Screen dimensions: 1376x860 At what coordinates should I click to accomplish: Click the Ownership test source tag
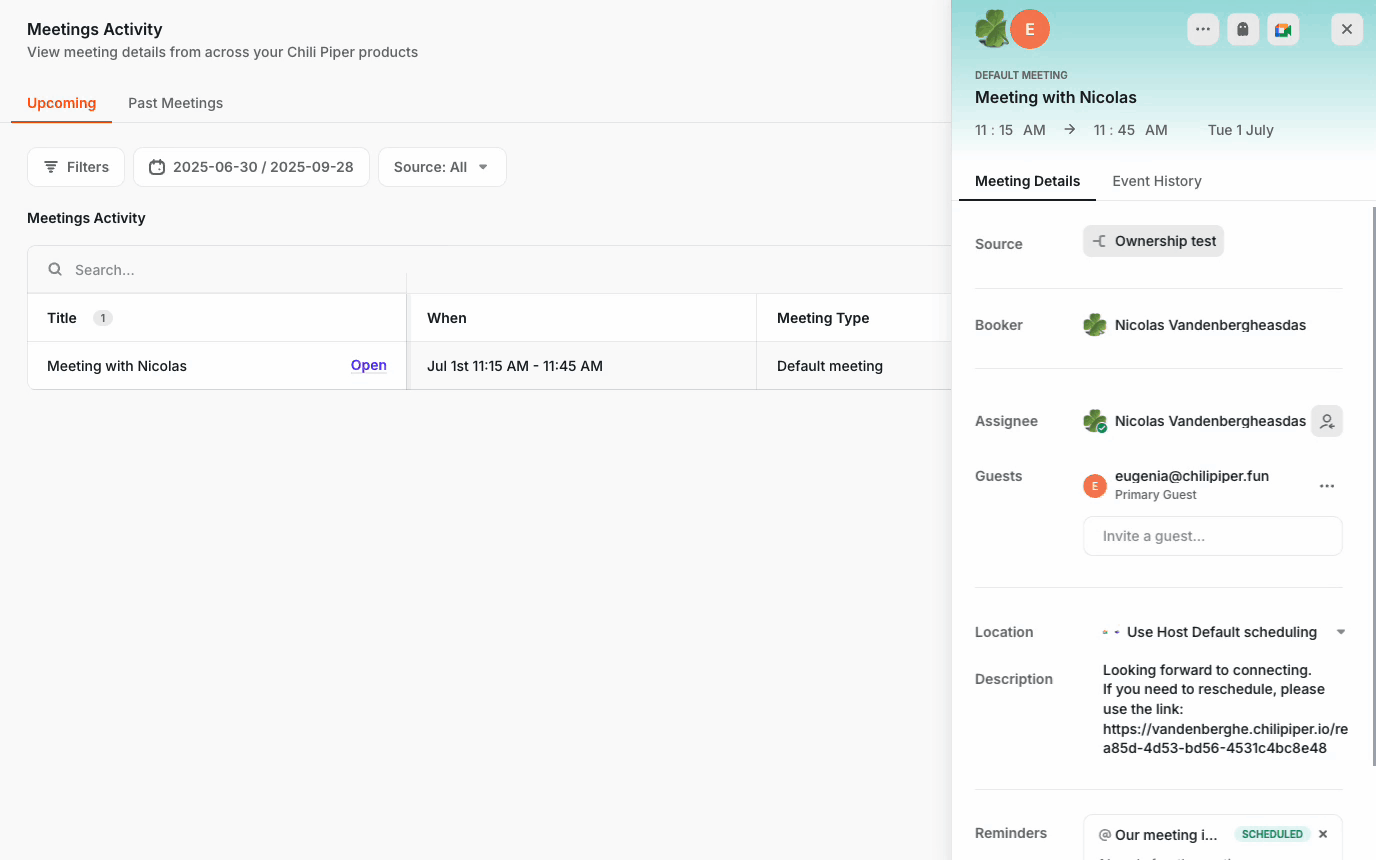coord(1153,241)
